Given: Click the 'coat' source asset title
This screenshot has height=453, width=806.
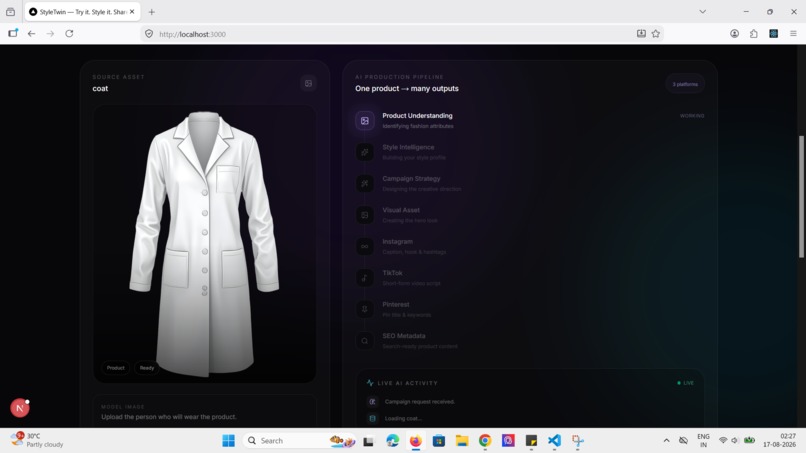Looking at the screenshot, I should [100, 88].
